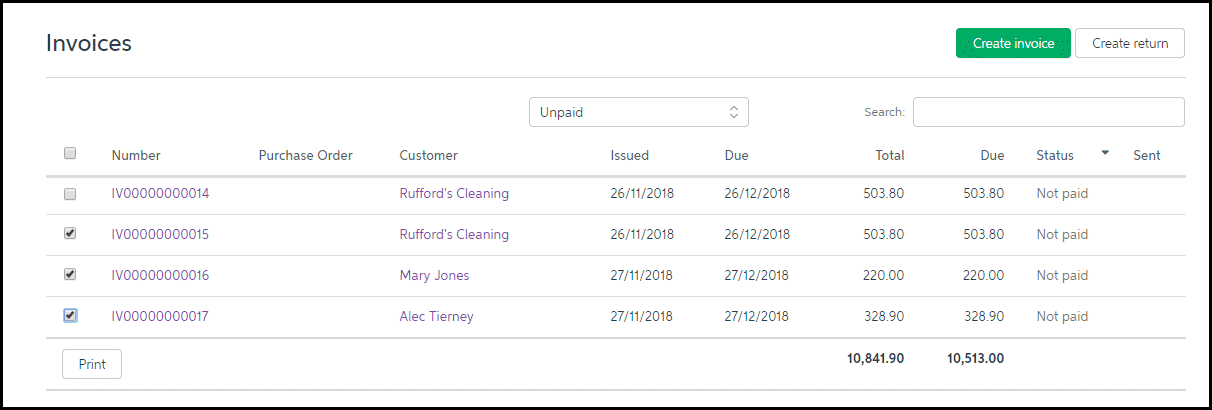
Task: Open invoice IV00000000017 link
Action: click(160, 316)
